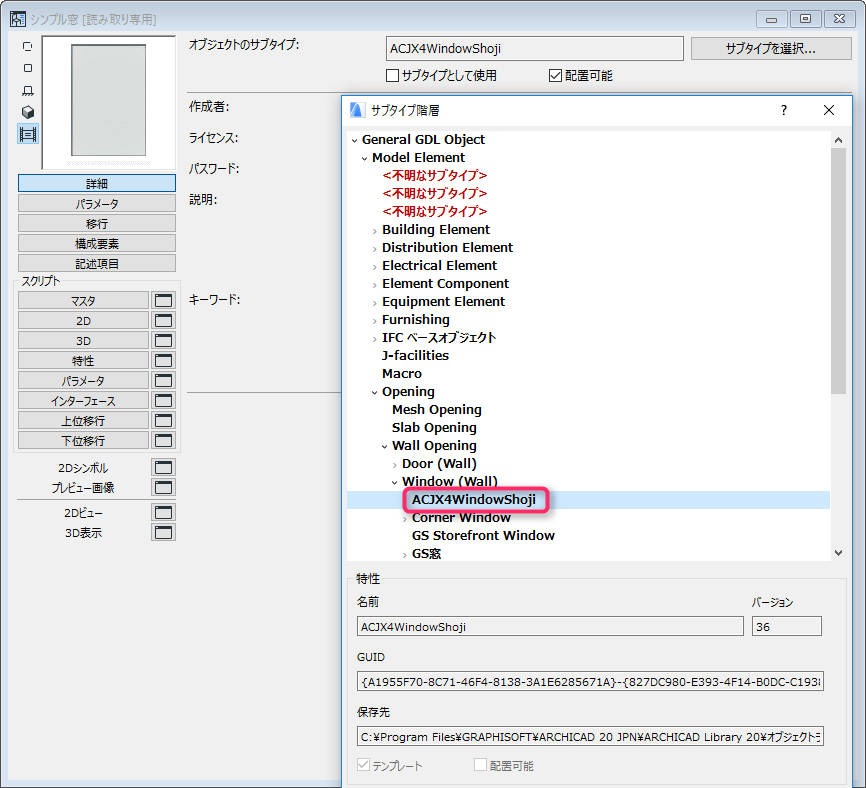Open 2Dビュー in new window
Image resolution: width=866 pixels, height=788 pixels.
163,512
